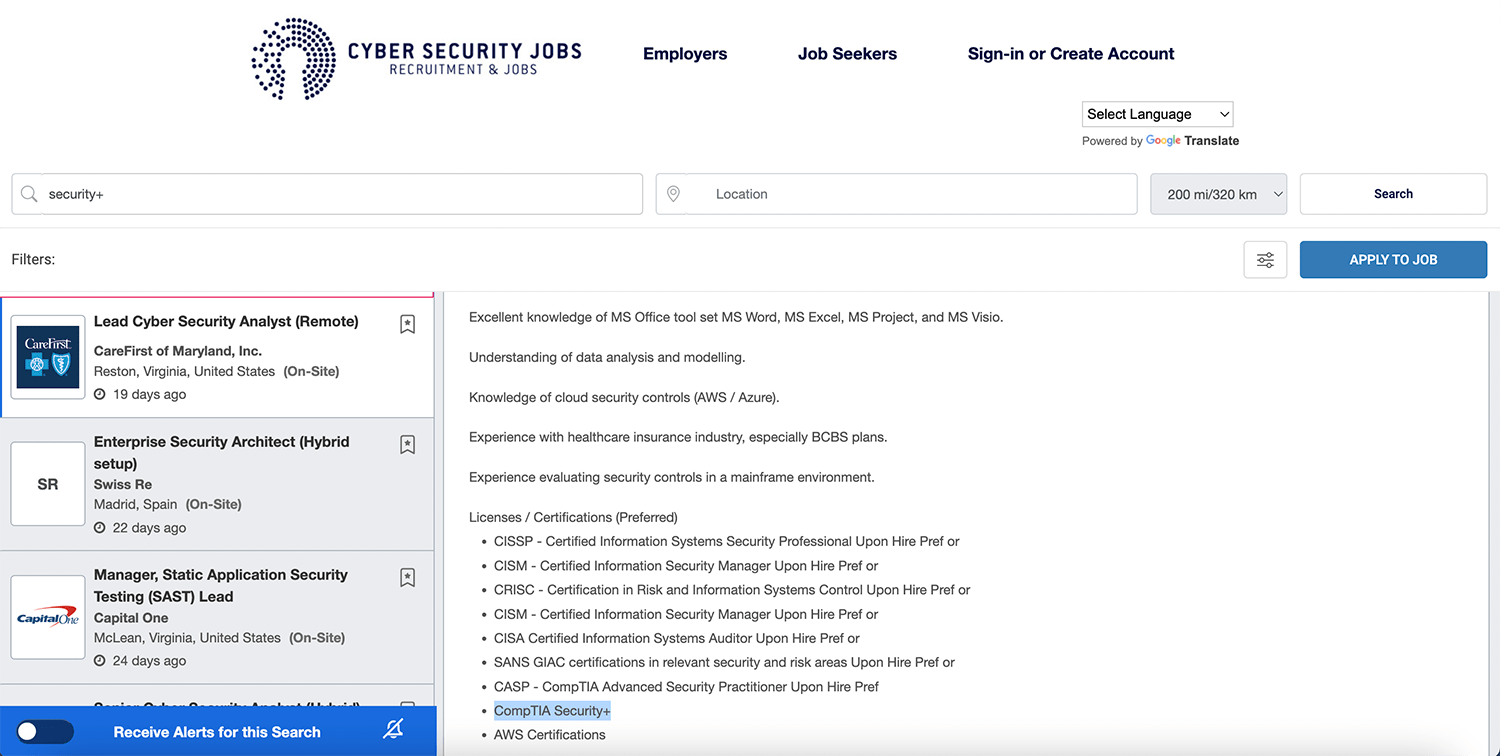Open the 200 mi/320 km radius dropdown
1500x756 pixels.
(x=1219, y=194)
